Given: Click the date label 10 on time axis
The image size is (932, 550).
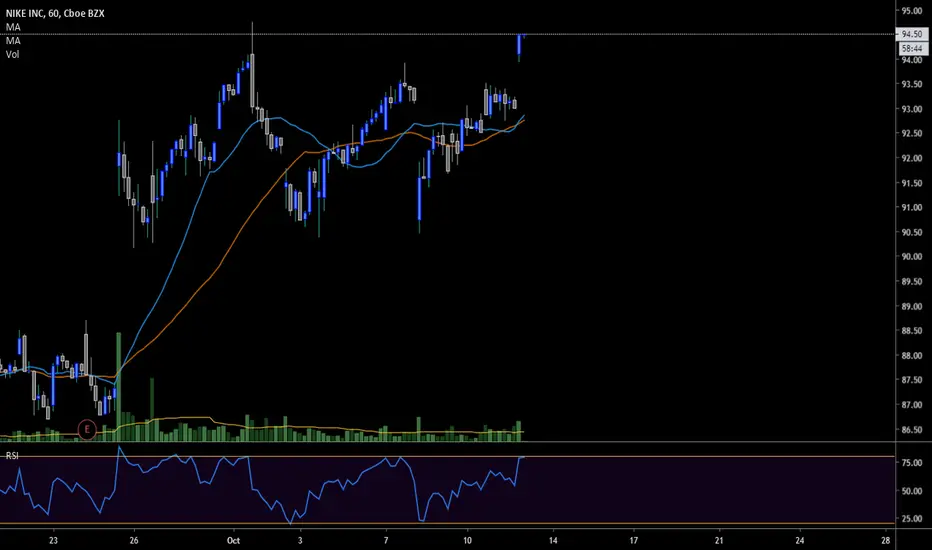Looking at the screenshot, I should point(467,540).
